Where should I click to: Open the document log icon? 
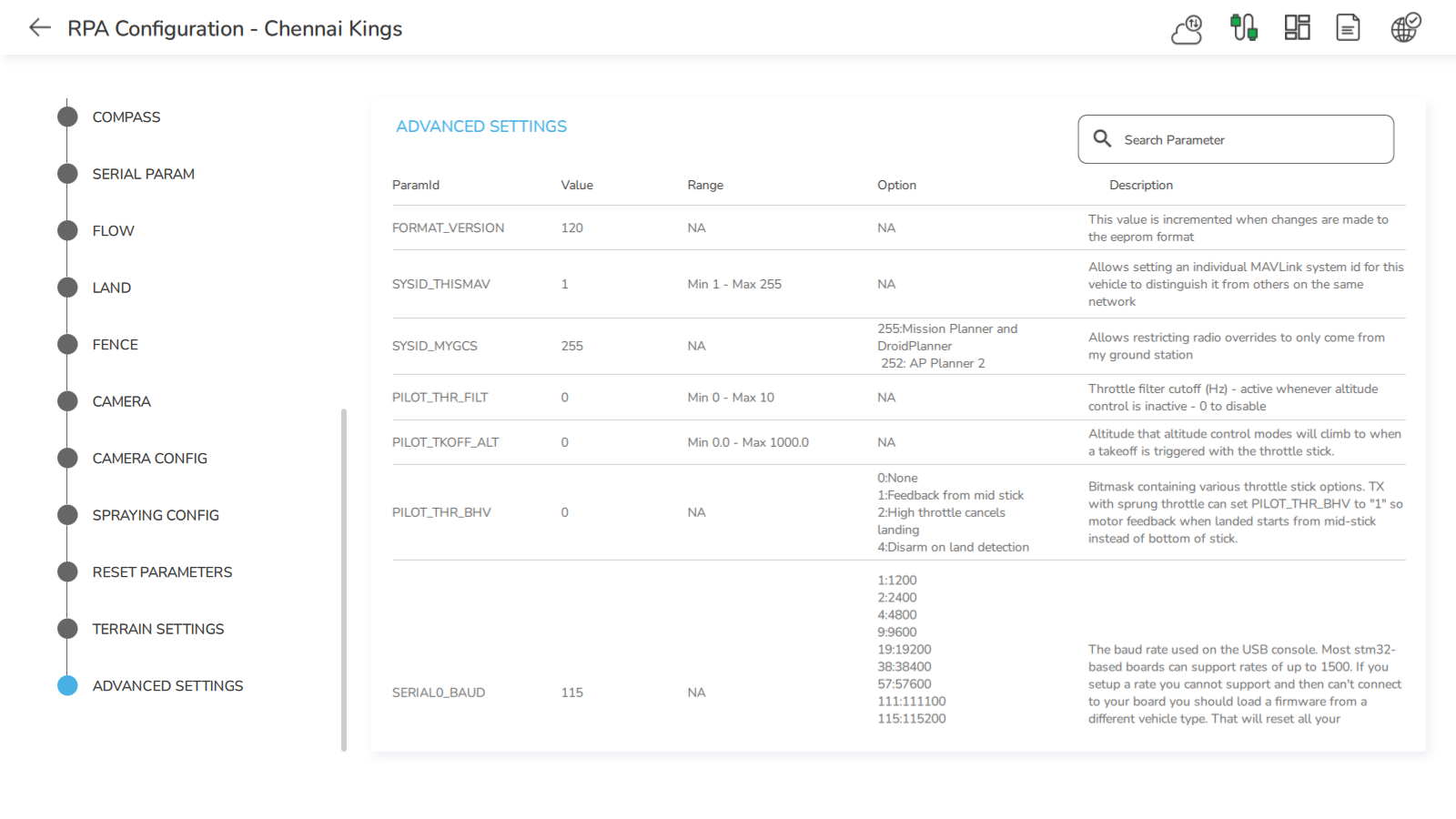click(x=1348, y=27)
